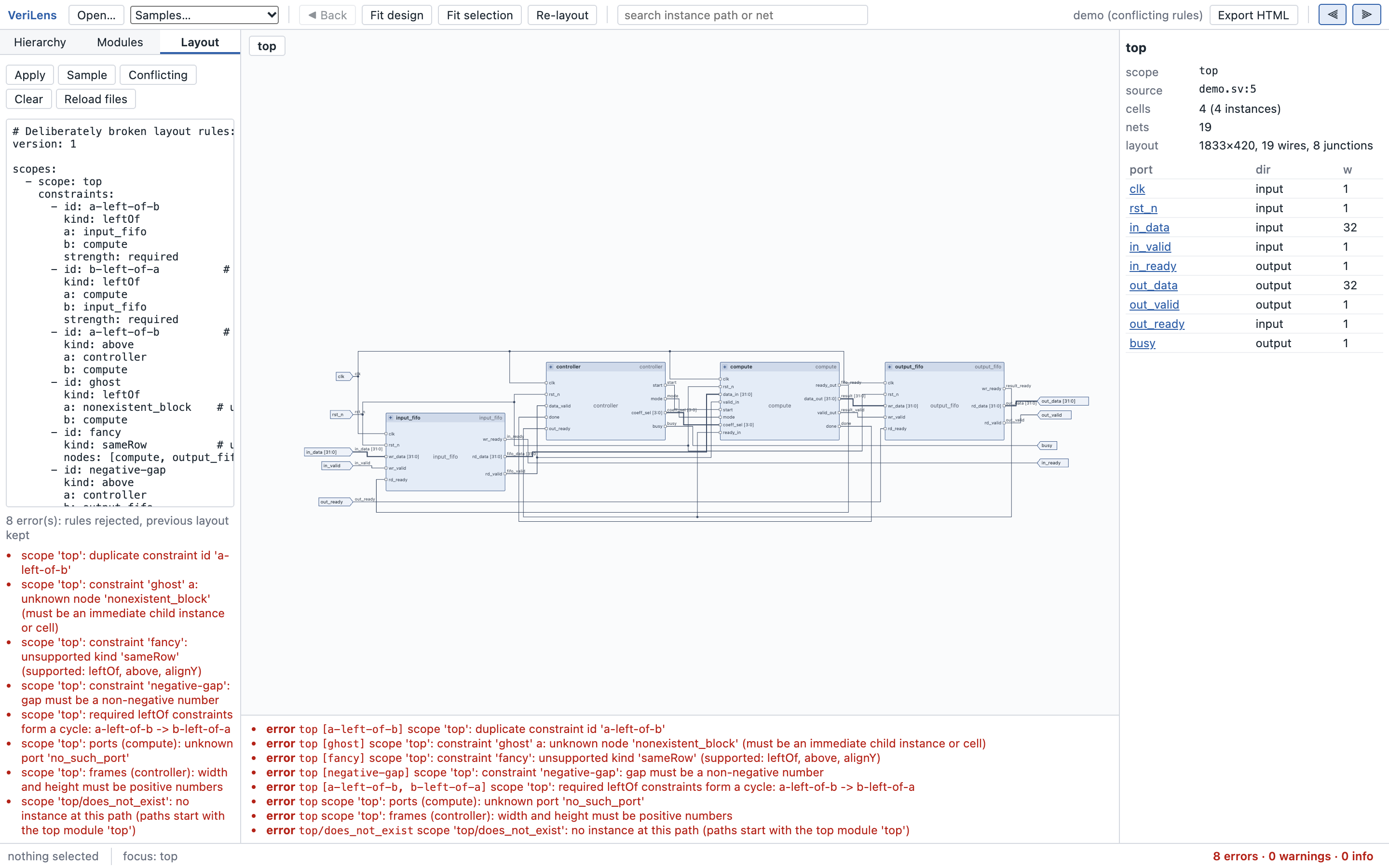Image resolution: width=1389 pixels, height=868 pixels.
Task: Open the in_data port link
Action: pos(1149,227)
